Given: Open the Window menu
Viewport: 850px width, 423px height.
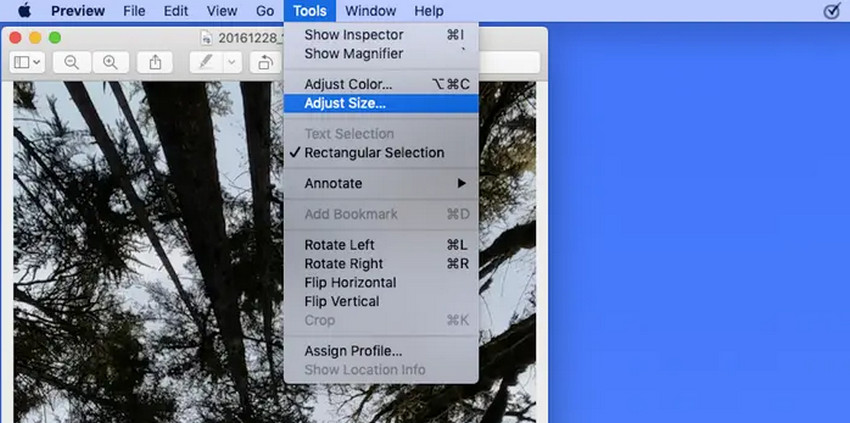Looking at the screenshot, I should click(370, 11).
